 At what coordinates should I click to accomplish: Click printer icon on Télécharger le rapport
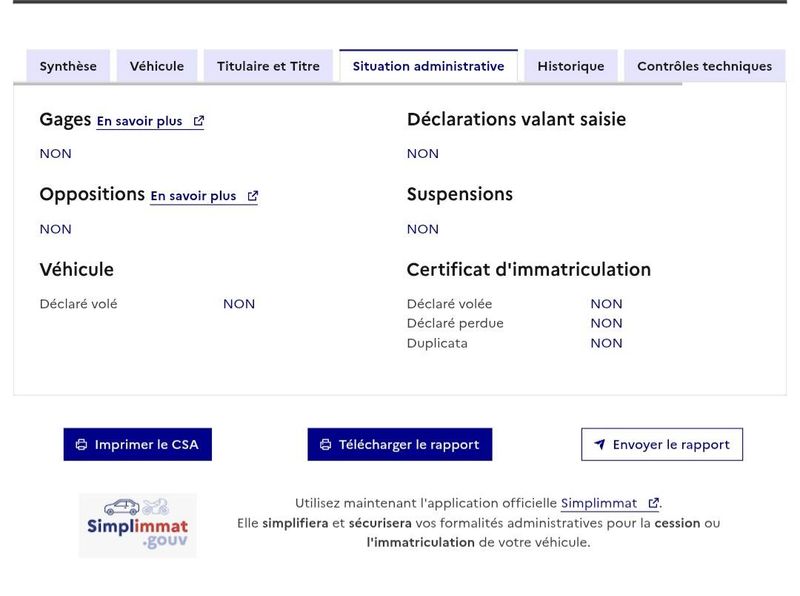pyautogui.click(x=326, y=444)
